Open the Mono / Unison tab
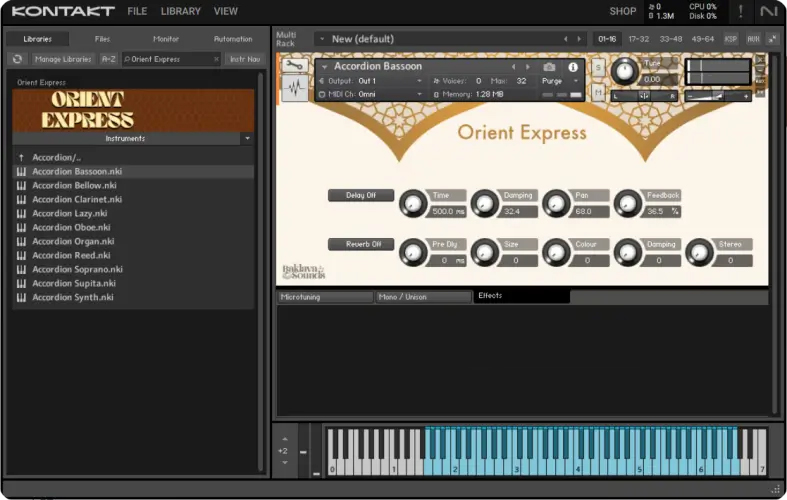The image size is (787, 500). pyautogui.click(x=423, y=297)
